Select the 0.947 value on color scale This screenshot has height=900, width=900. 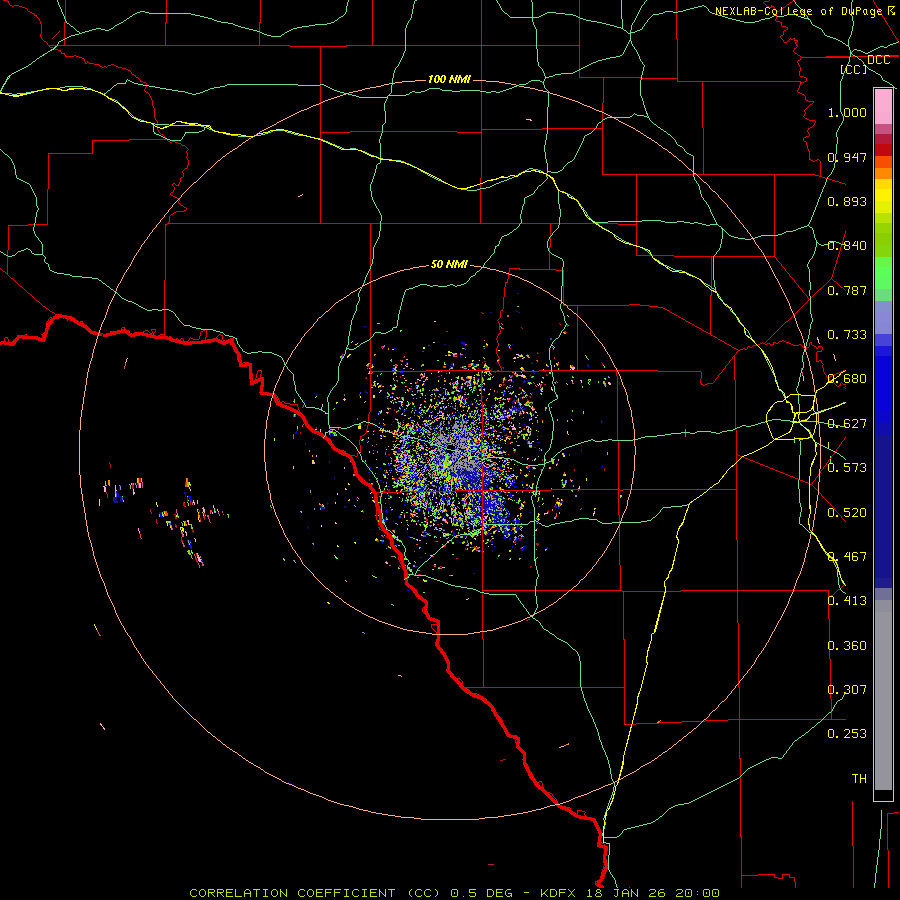(847, 157)
